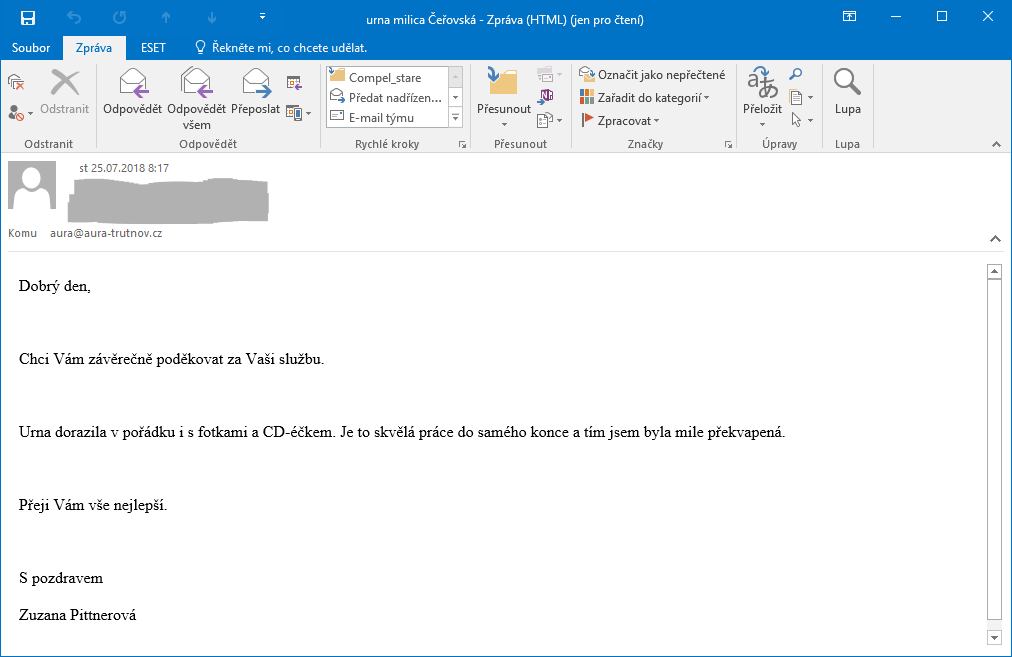The image size is (1012, 657).
Task: Open the Zařadit do kategorií dropdown
Action: pyautogui.click(x=645, y=98)
